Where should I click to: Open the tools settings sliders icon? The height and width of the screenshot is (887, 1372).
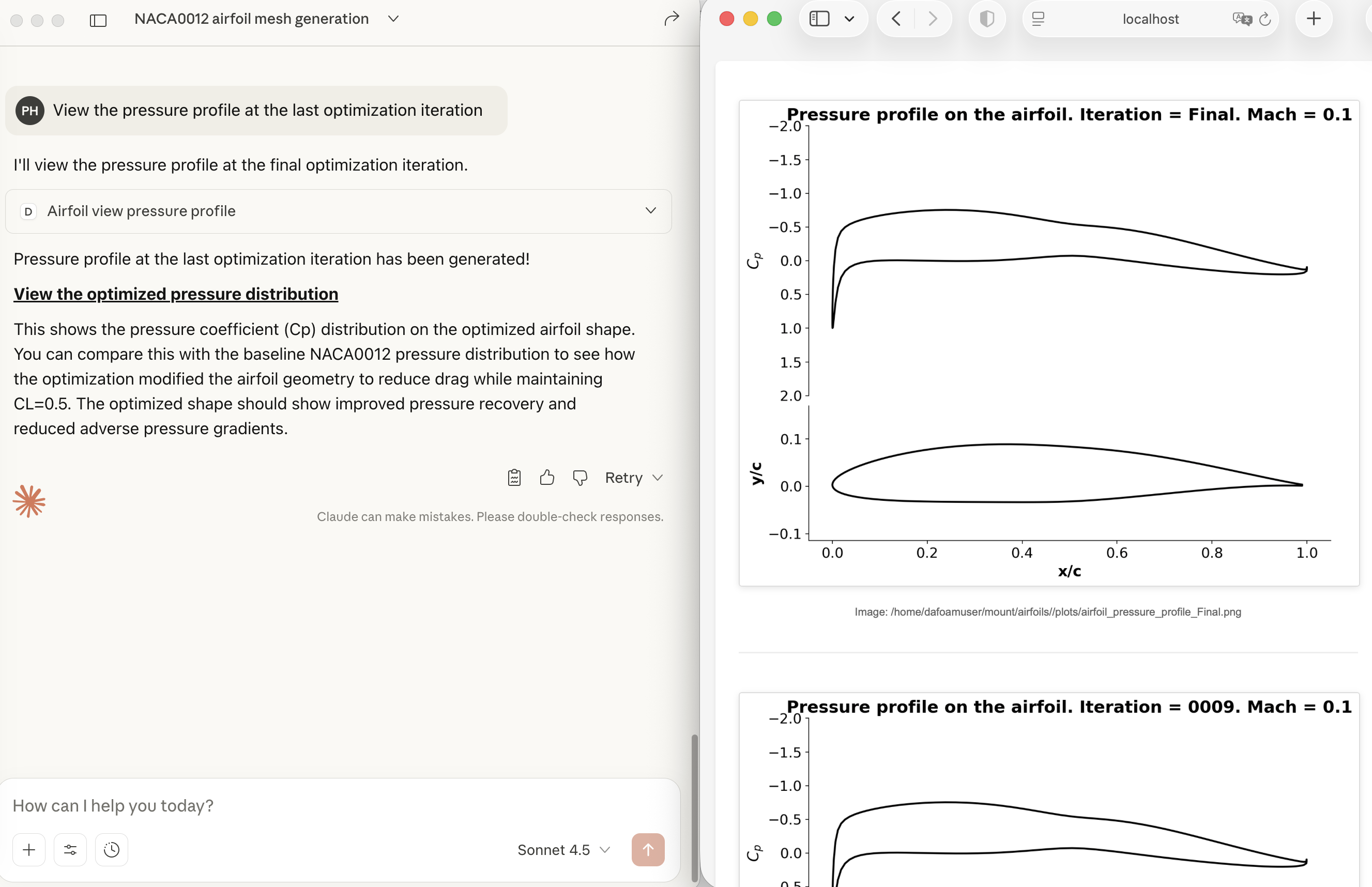click(x=70, y=850)
